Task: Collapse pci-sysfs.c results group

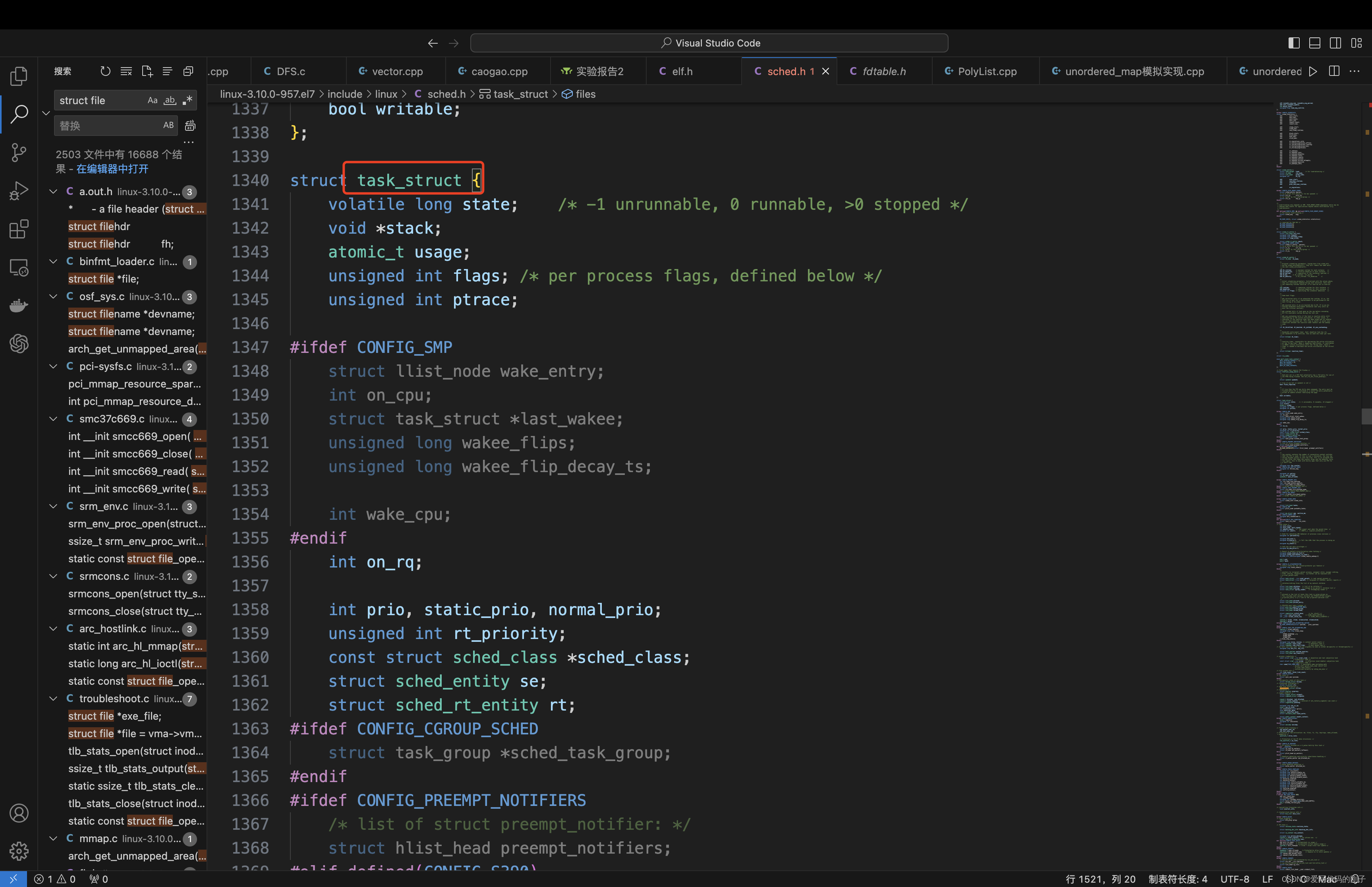Action: pos(54,366)
